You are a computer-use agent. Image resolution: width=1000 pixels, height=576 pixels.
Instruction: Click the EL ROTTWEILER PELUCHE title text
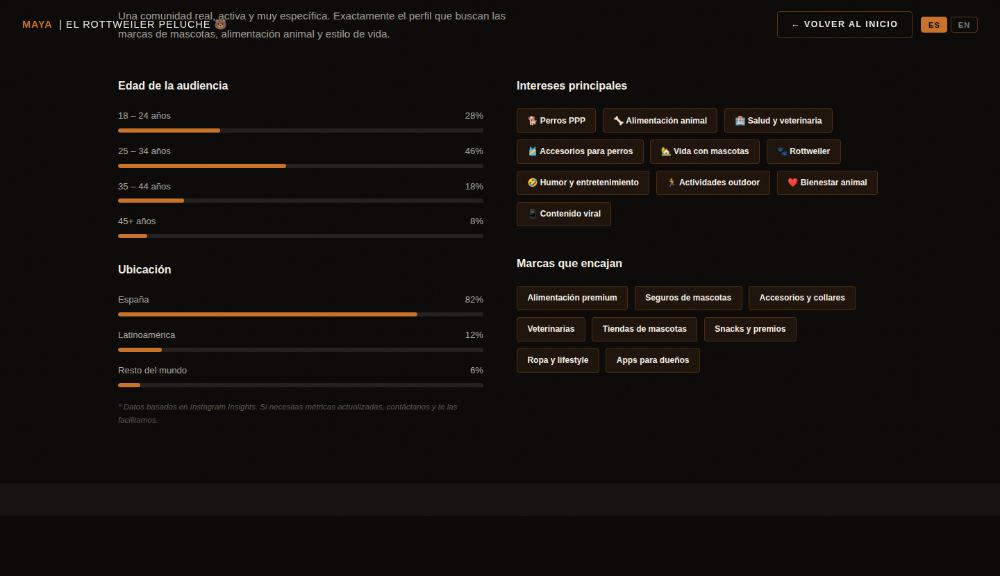click(x=138, y=24)
